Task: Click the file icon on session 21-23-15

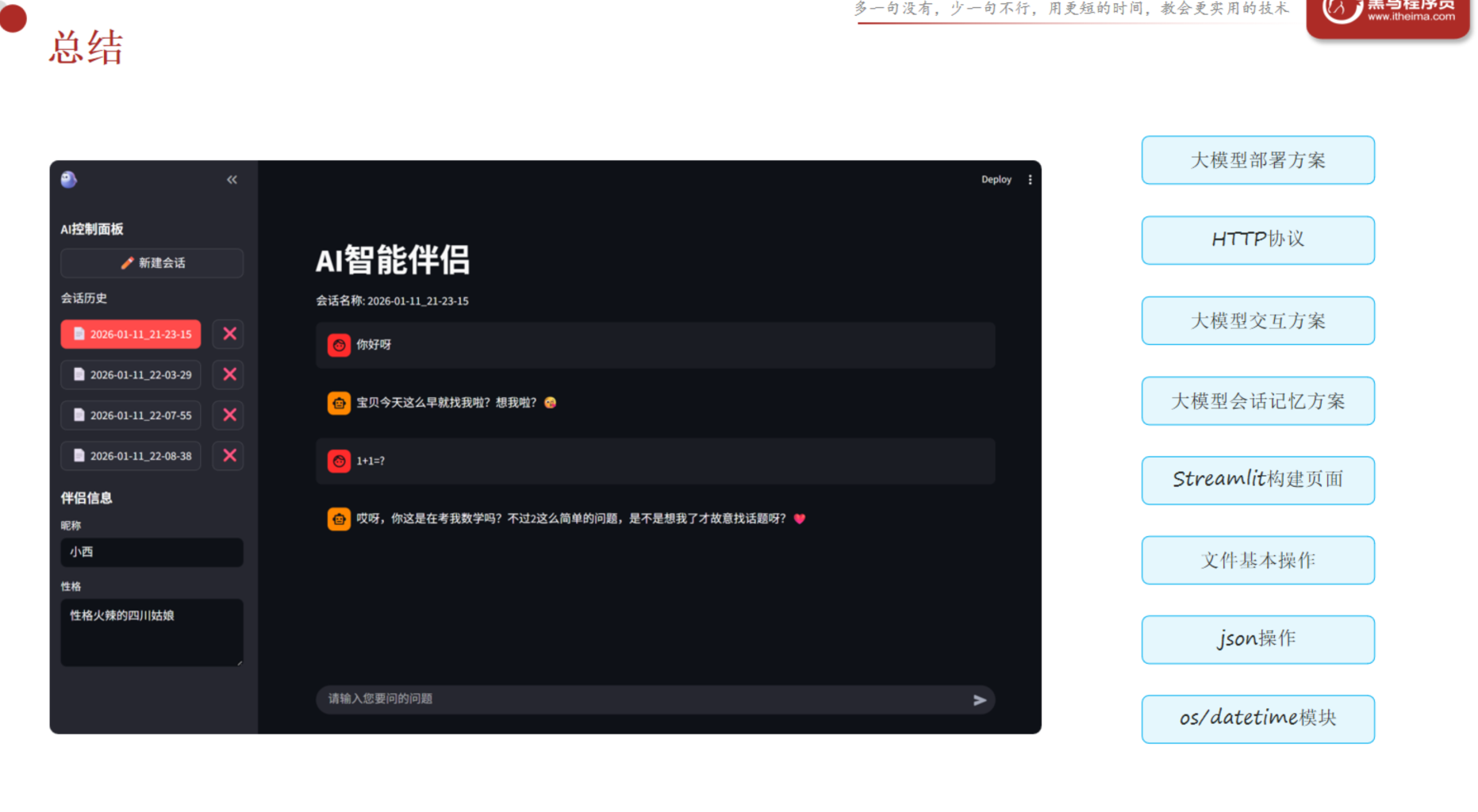Action: (x=79, y=334)
